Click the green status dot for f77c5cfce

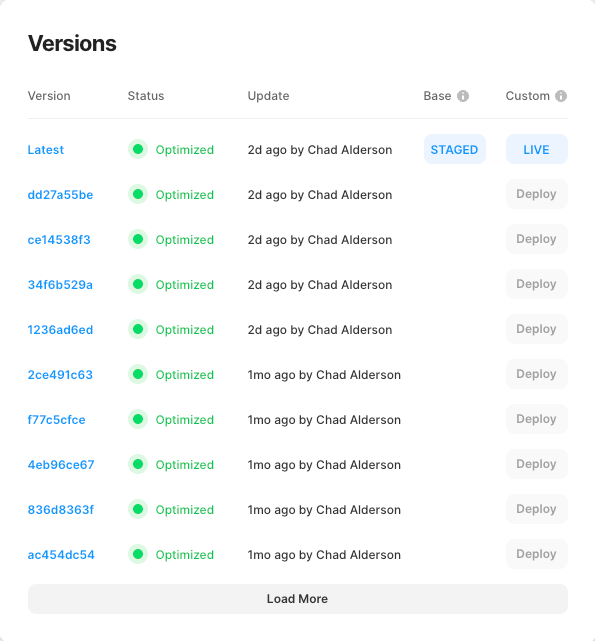tap(138, 419)
